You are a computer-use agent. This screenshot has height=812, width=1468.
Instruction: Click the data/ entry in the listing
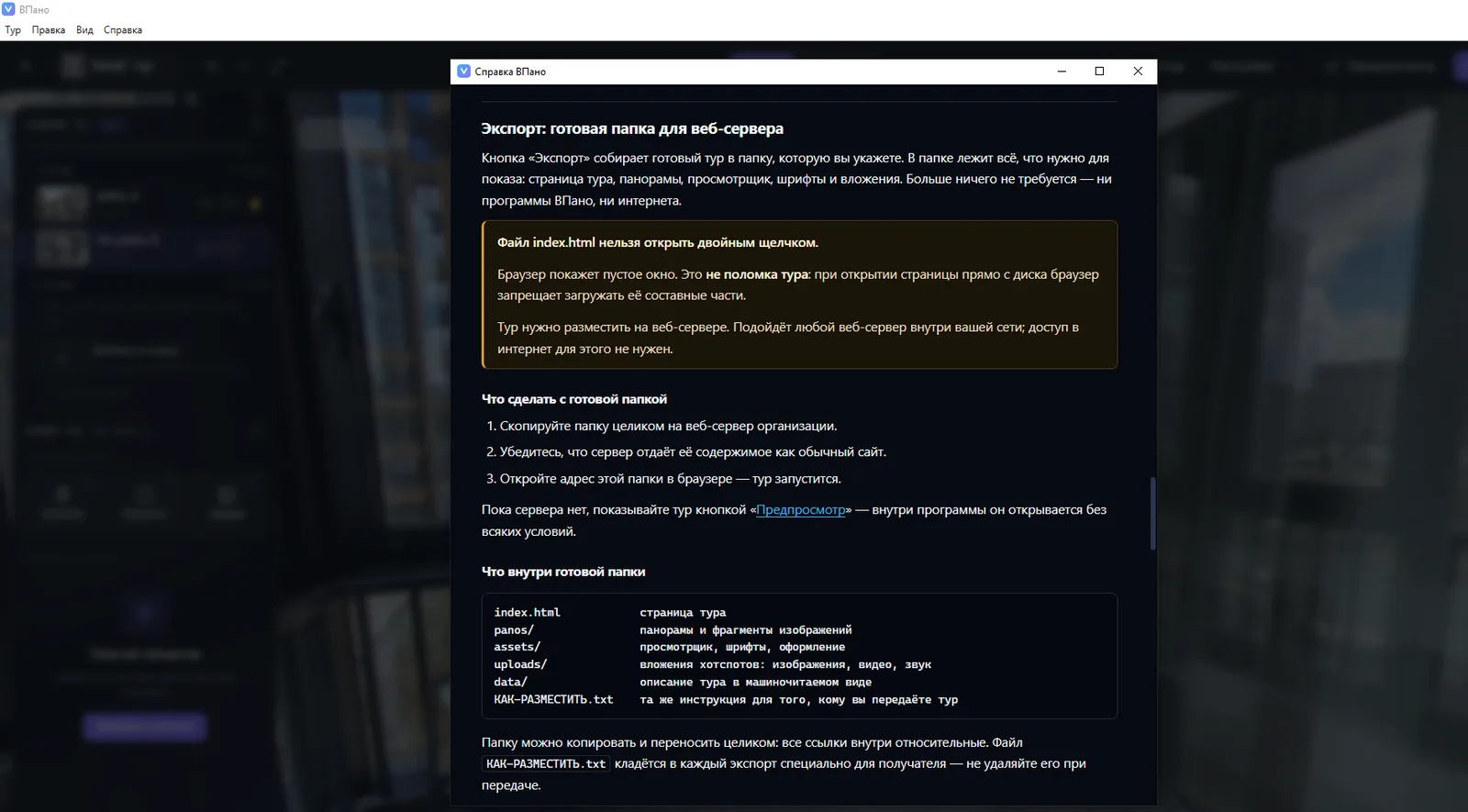(x=510, y=683)
